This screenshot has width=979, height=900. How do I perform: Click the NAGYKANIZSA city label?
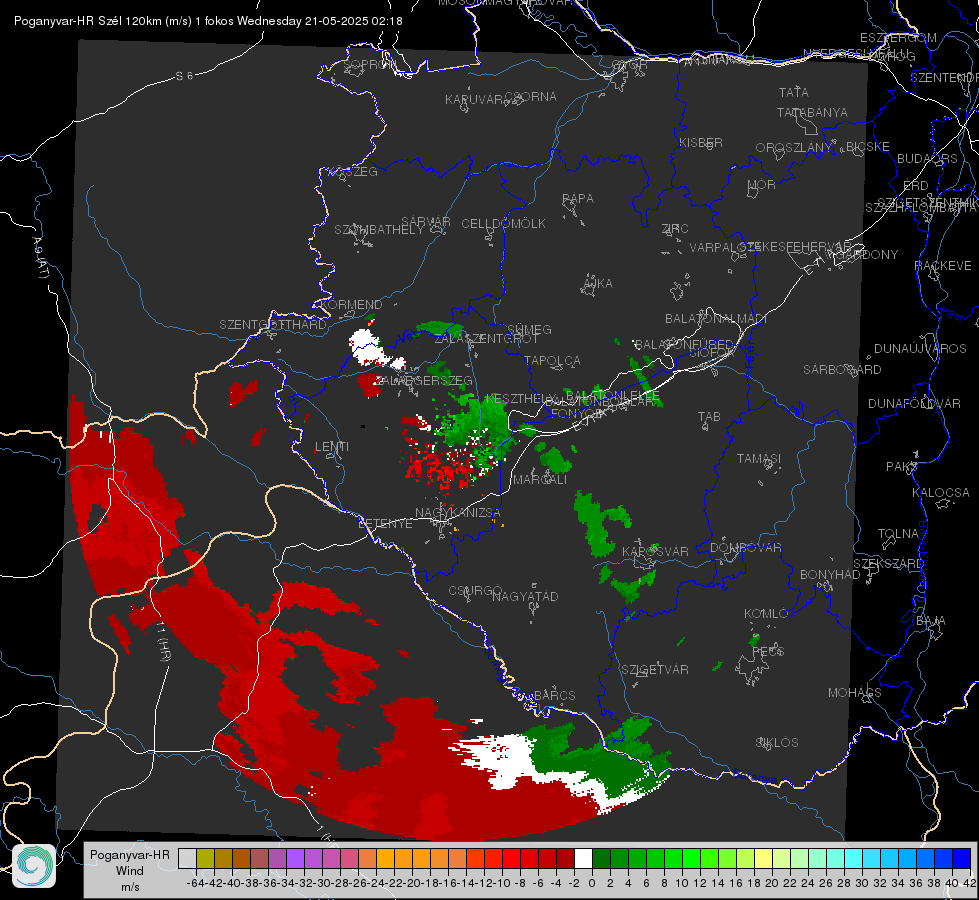coord(458,513)
